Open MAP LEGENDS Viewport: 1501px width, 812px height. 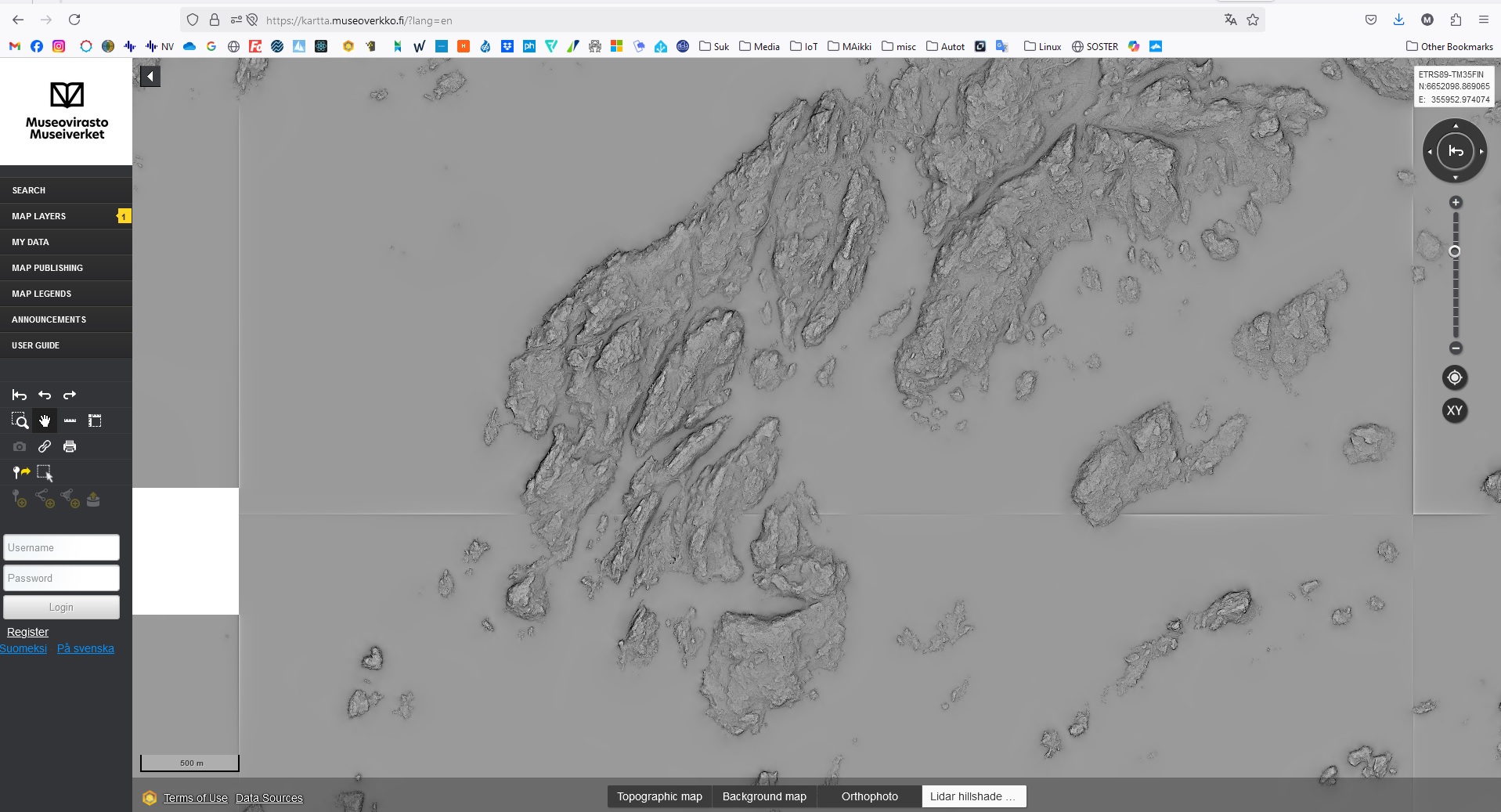[x=66, y=294]
